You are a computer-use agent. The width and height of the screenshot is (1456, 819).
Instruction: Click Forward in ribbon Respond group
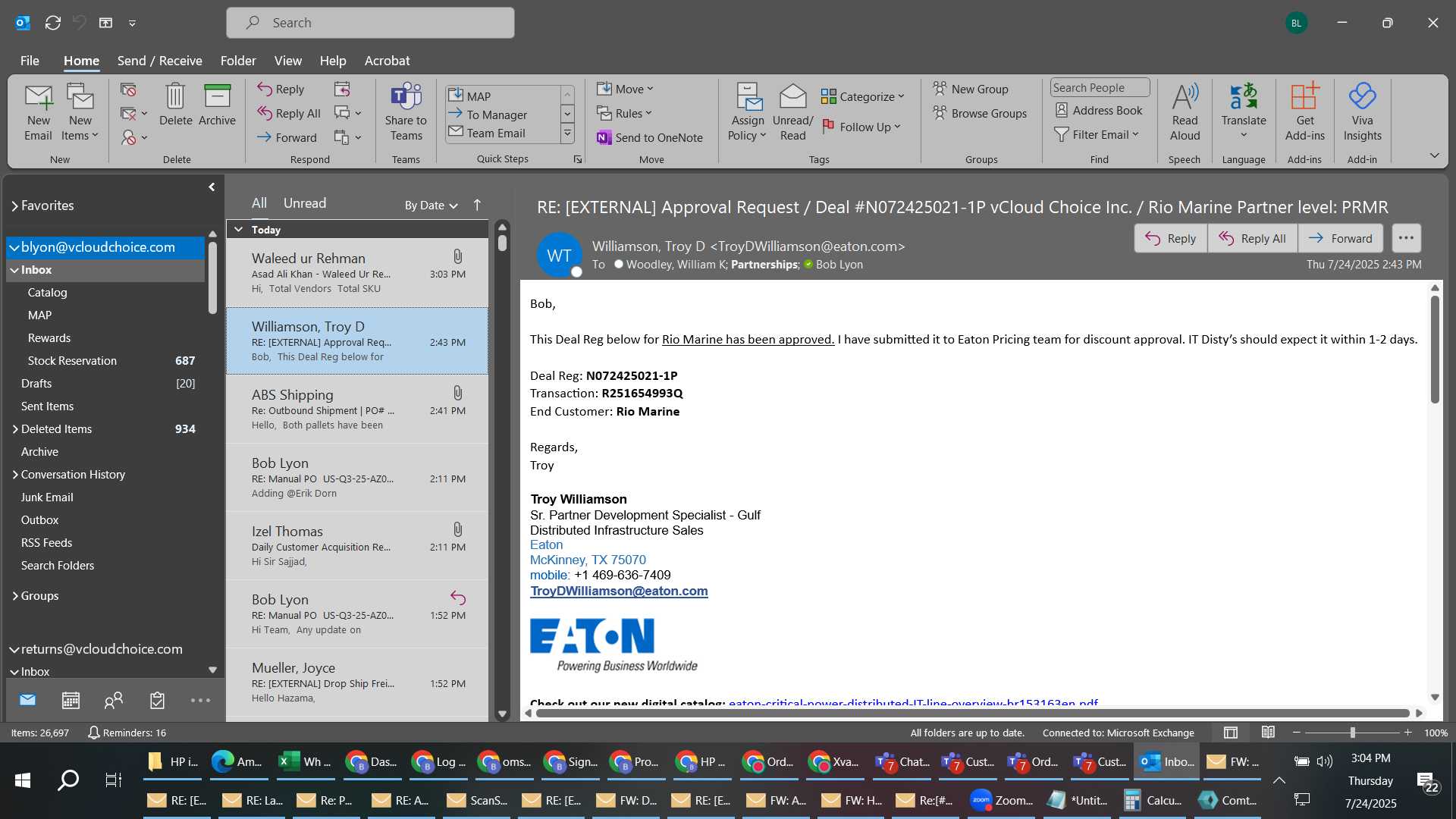point(287,137)
